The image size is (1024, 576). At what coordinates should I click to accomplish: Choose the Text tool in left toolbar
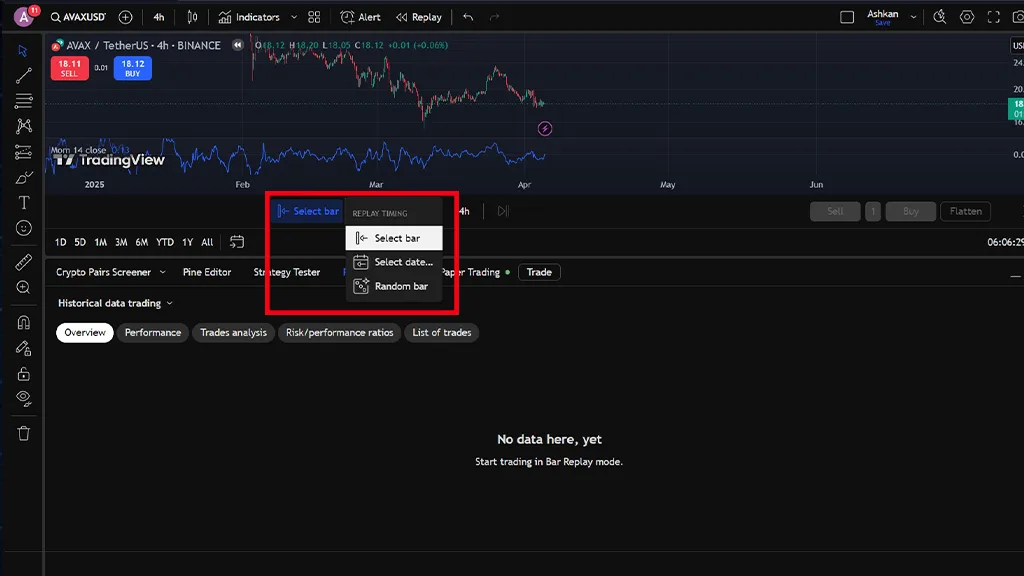[24, 203]
